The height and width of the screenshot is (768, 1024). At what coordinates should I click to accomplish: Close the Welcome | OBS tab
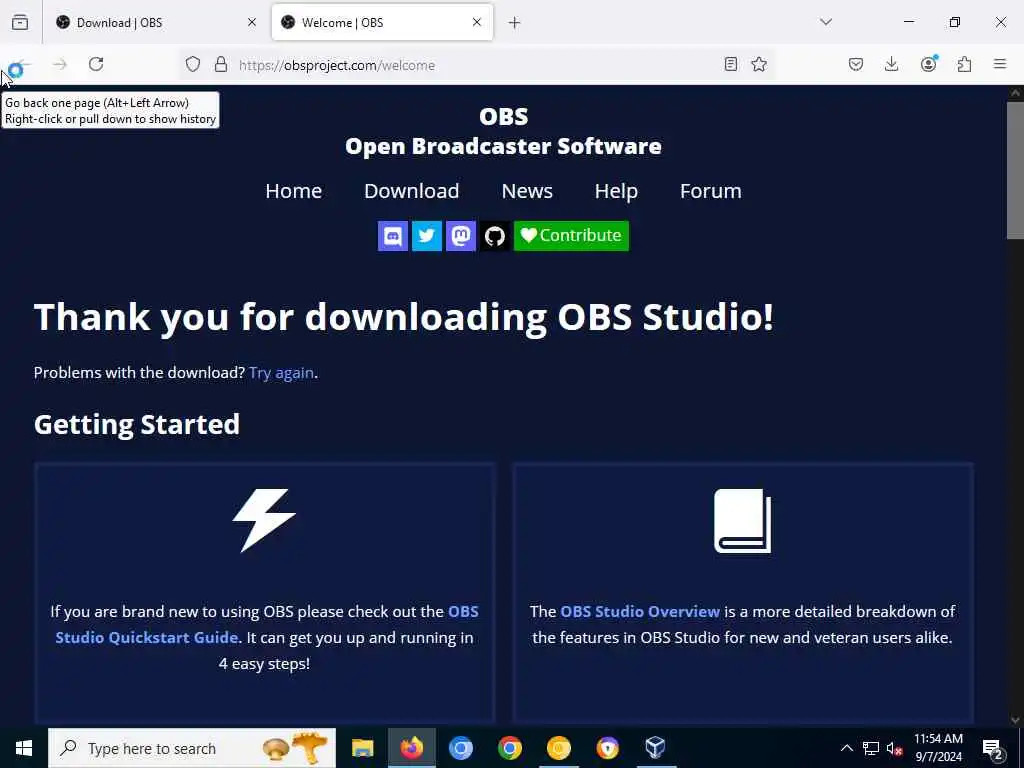[477, 22]
